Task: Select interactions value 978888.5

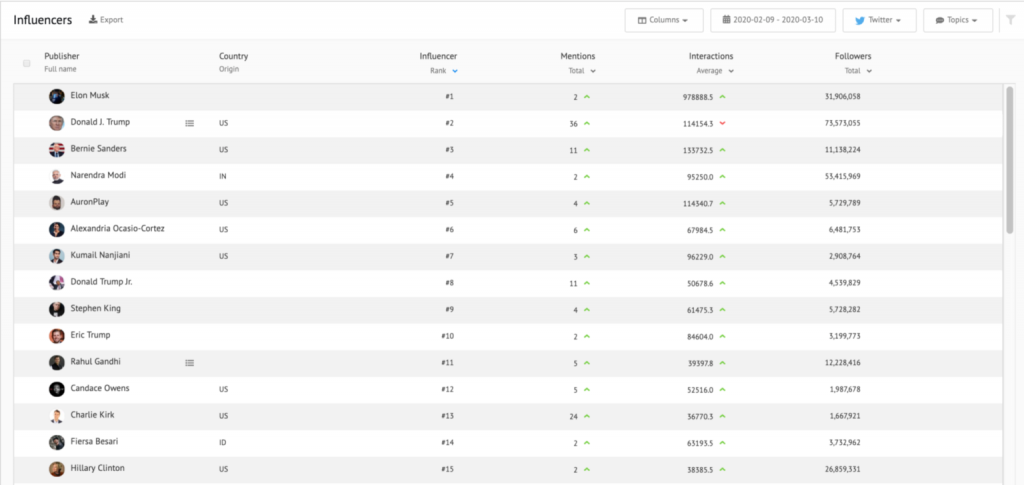Action: click(698, 97)
